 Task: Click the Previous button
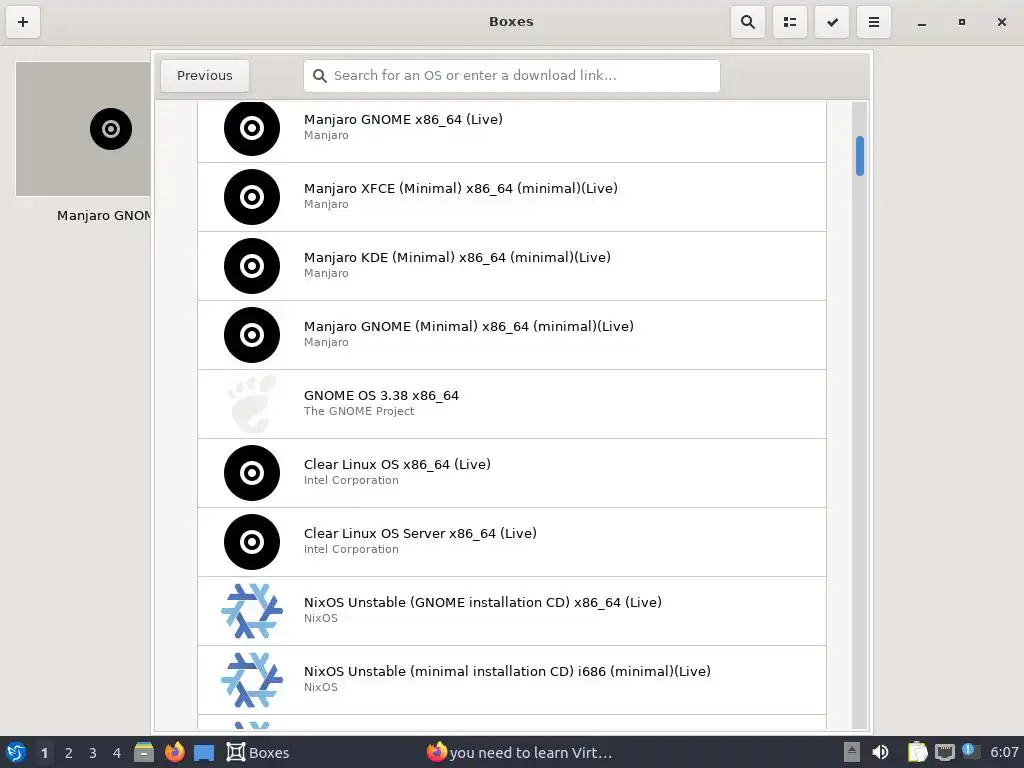click(x=205, y=76)
